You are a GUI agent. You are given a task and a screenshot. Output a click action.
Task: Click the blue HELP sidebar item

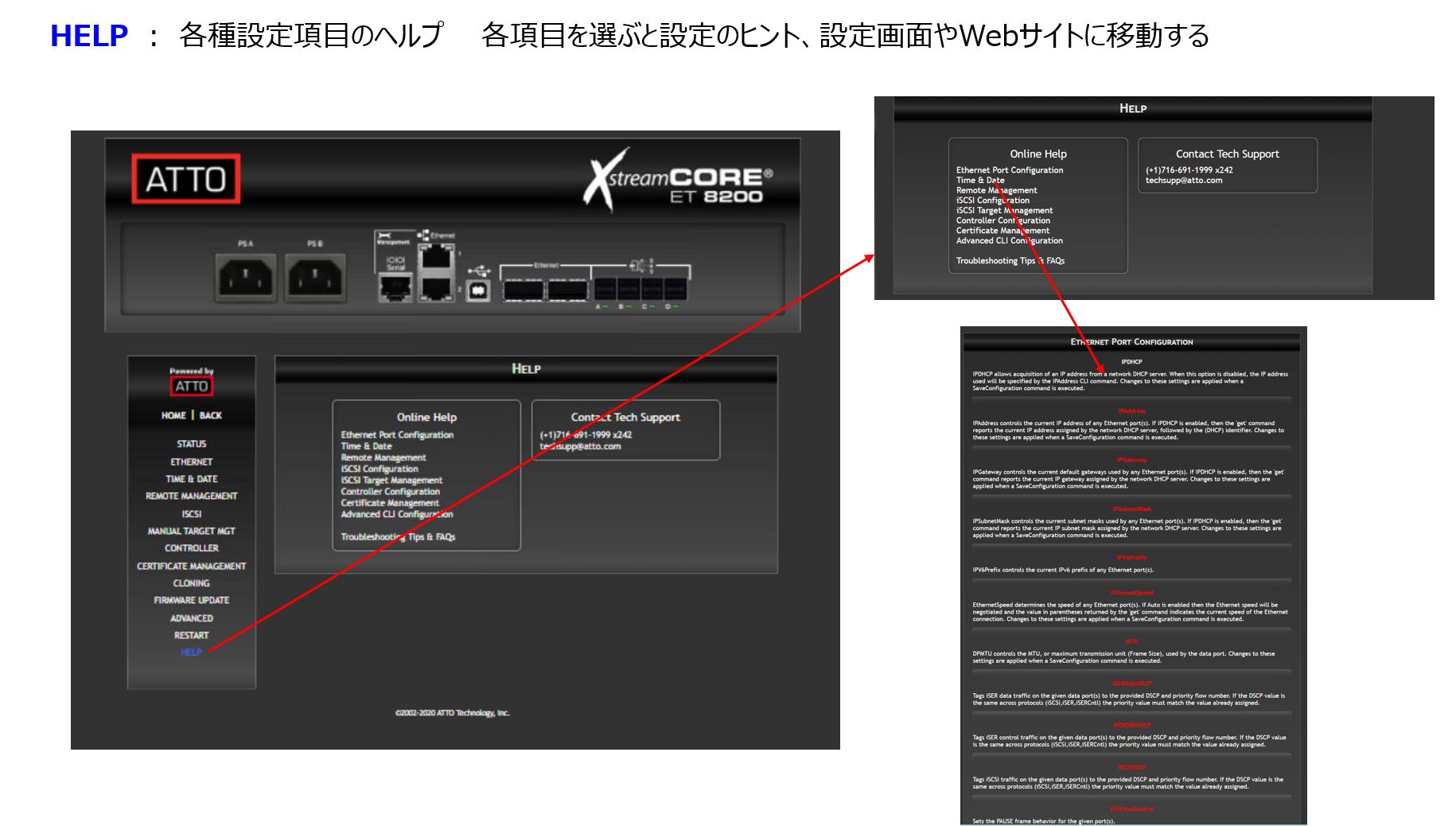191,653
